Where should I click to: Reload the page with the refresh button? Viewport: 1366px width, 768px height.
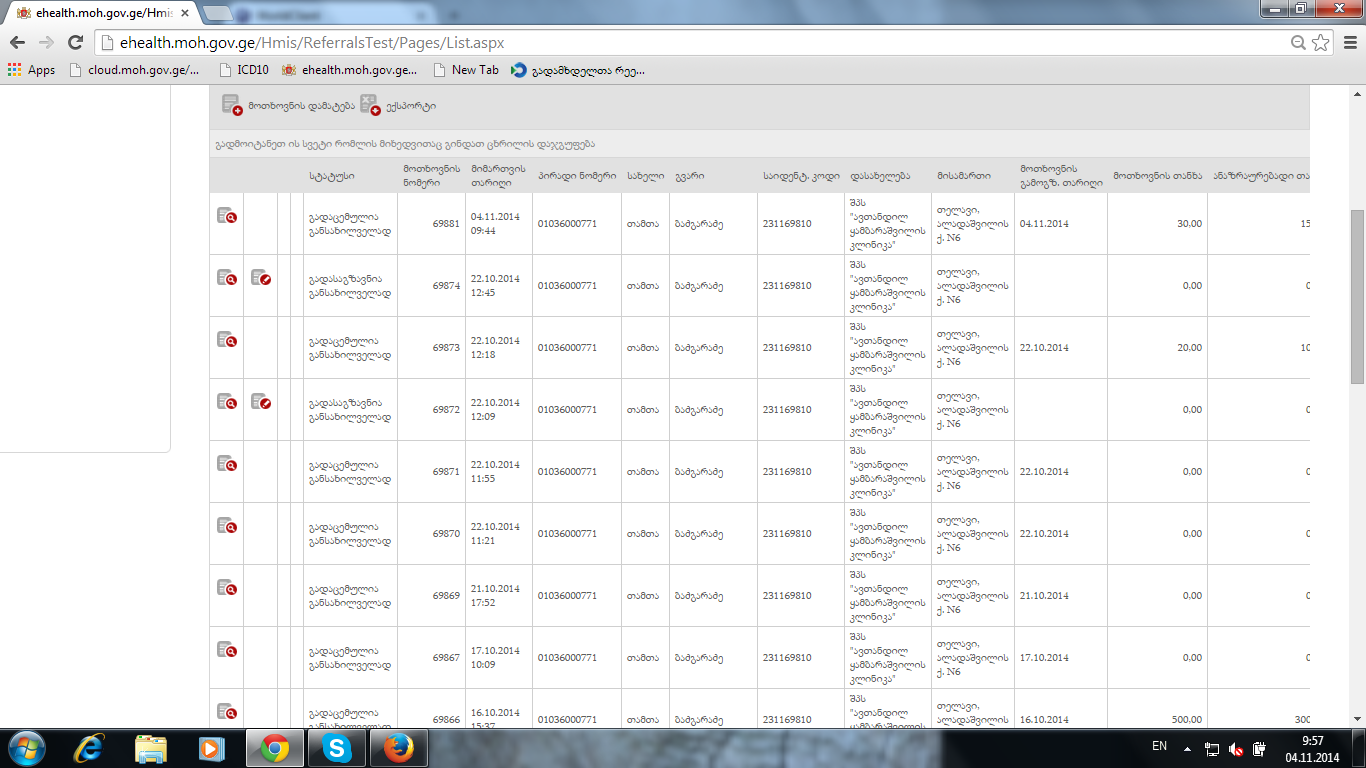point(75,42)
